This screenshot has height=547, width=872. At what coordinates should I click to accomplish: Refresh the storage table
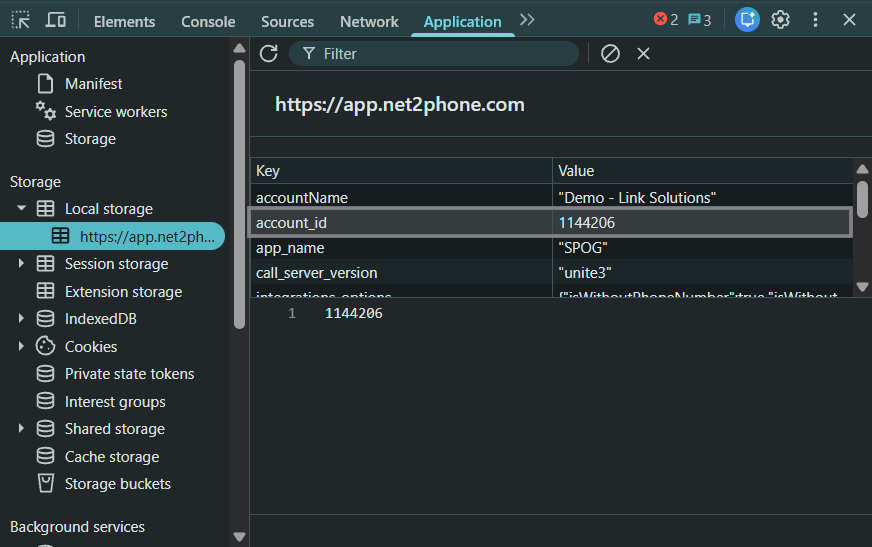click(x=269, y=53)
